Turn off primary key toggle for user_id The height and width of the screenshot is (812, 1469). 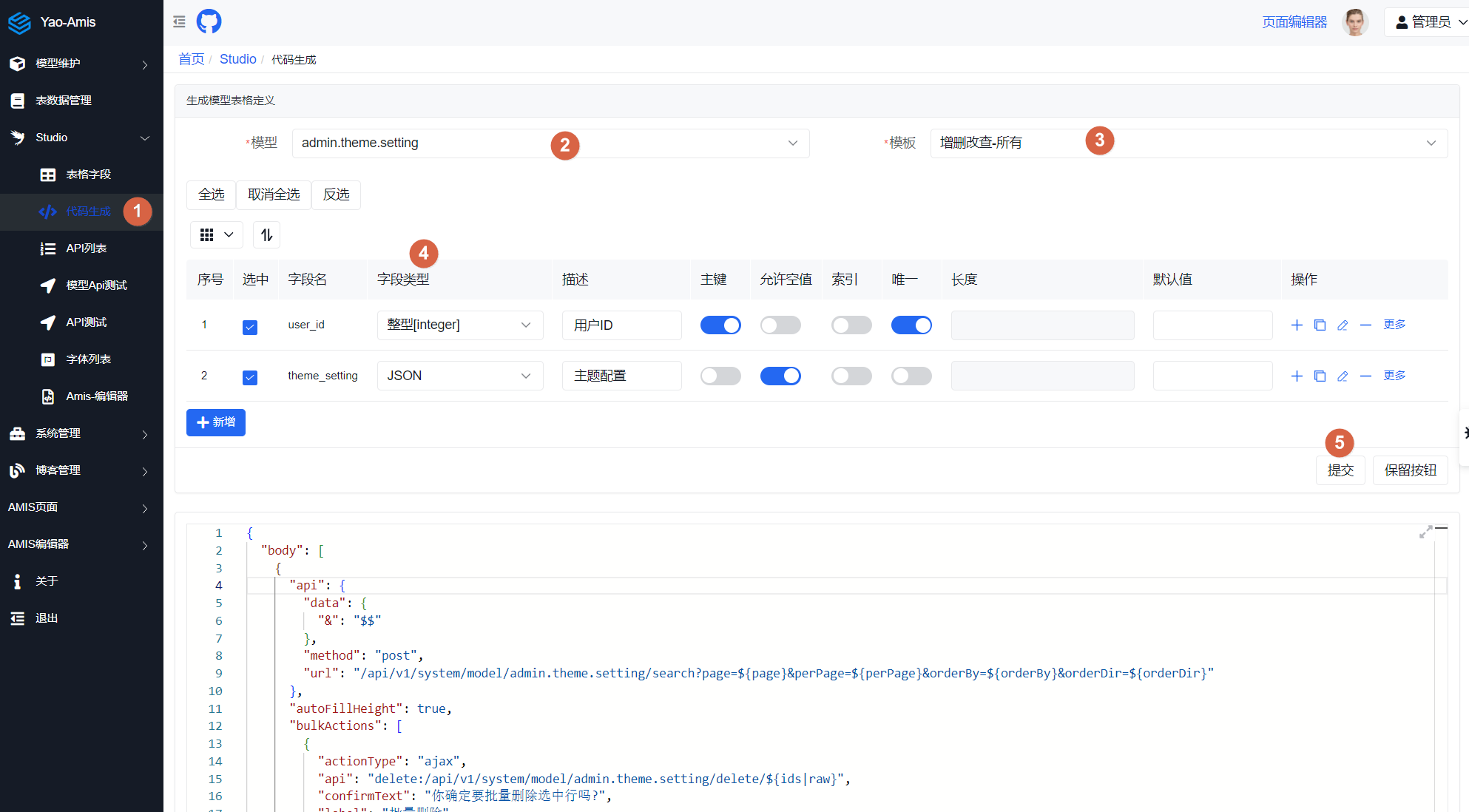tap(720, 325)
